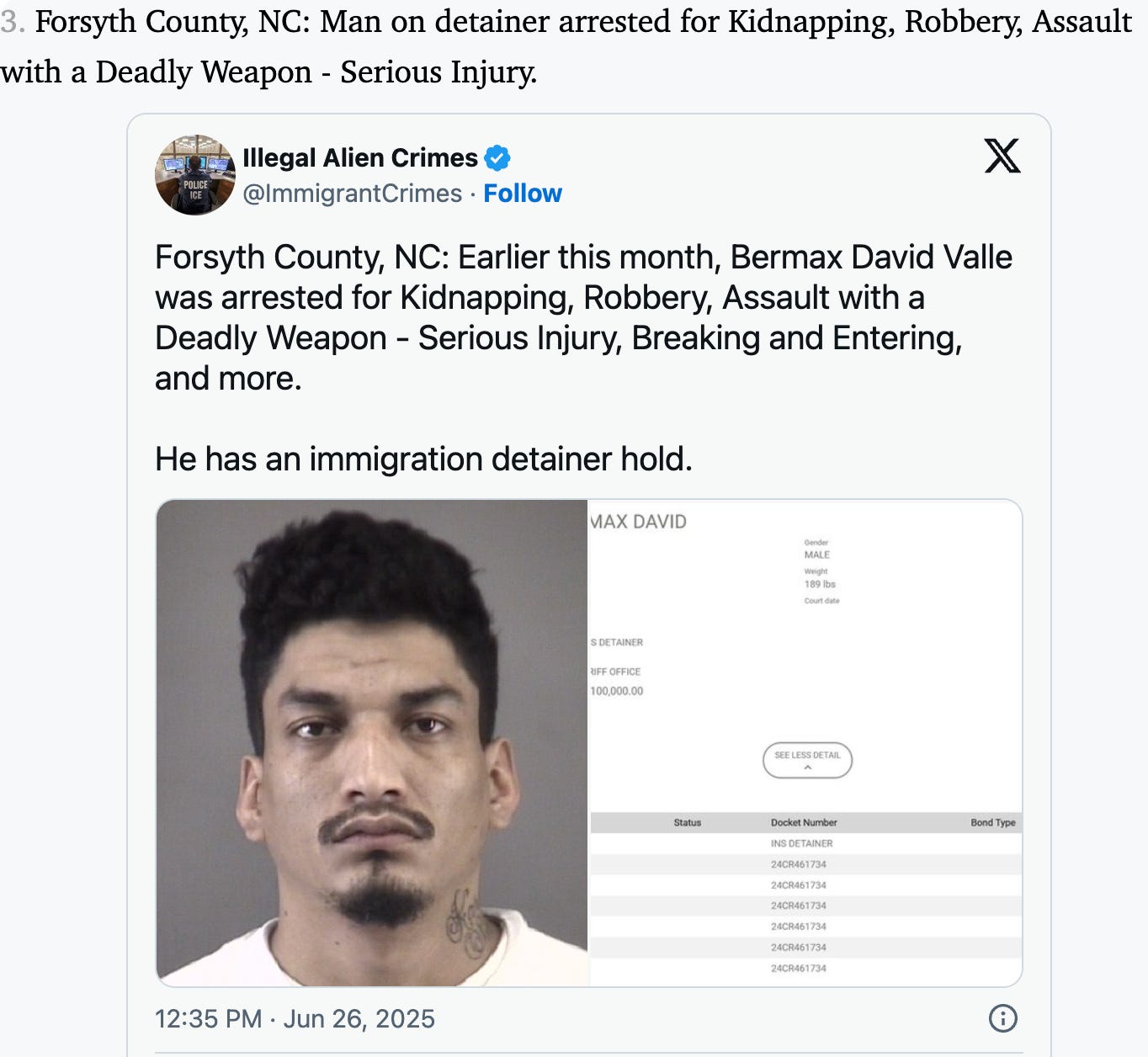Image resolution: width=1148 pixels, height=1057 pixels.
Task: Select the last 24CR461734 docket entry
Action: [x=798, y=969]
